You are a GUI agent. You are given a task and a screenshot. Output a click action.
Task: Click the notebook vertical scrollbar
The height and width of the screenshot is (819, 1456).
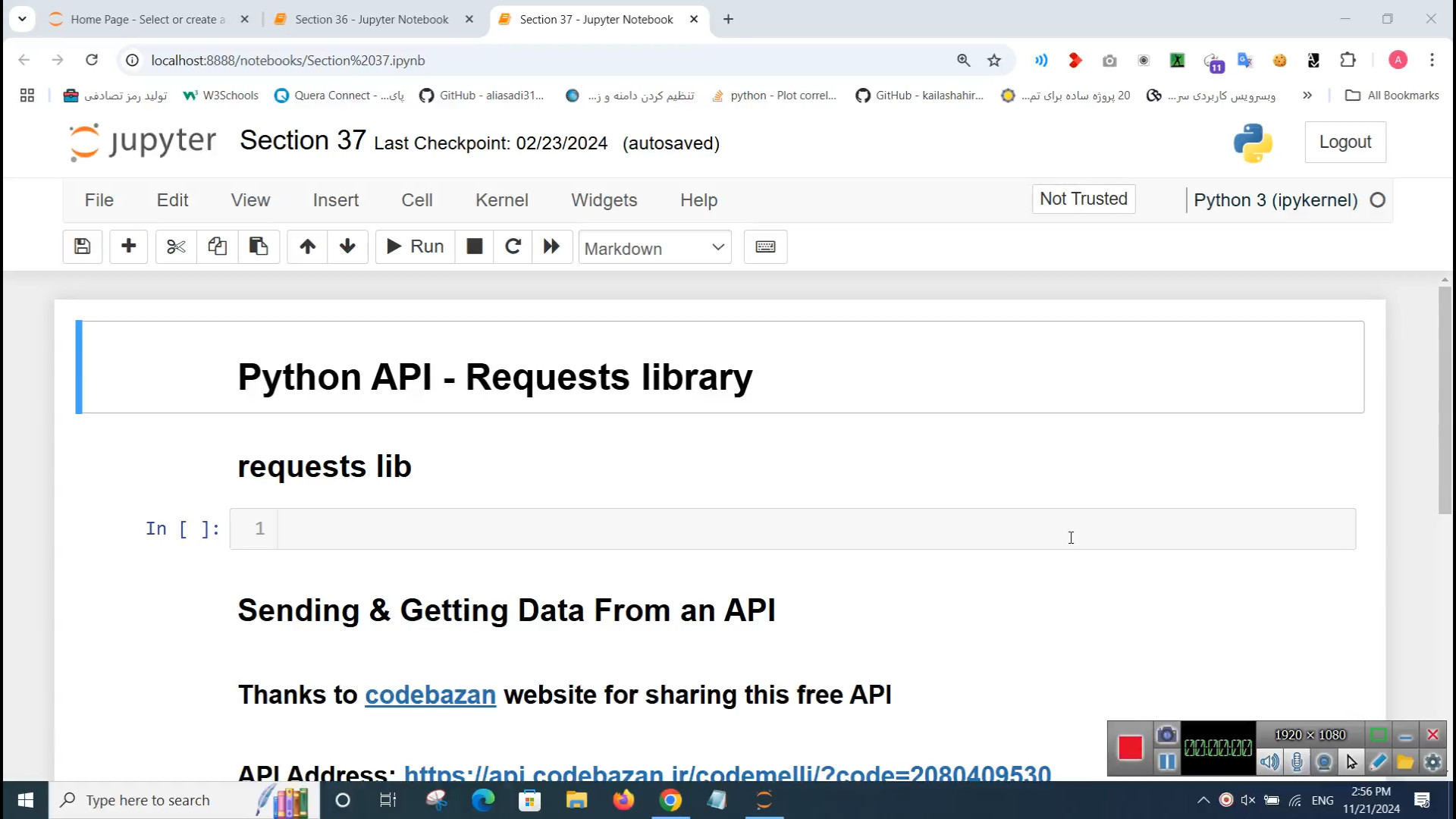(x=1445, y=400)
